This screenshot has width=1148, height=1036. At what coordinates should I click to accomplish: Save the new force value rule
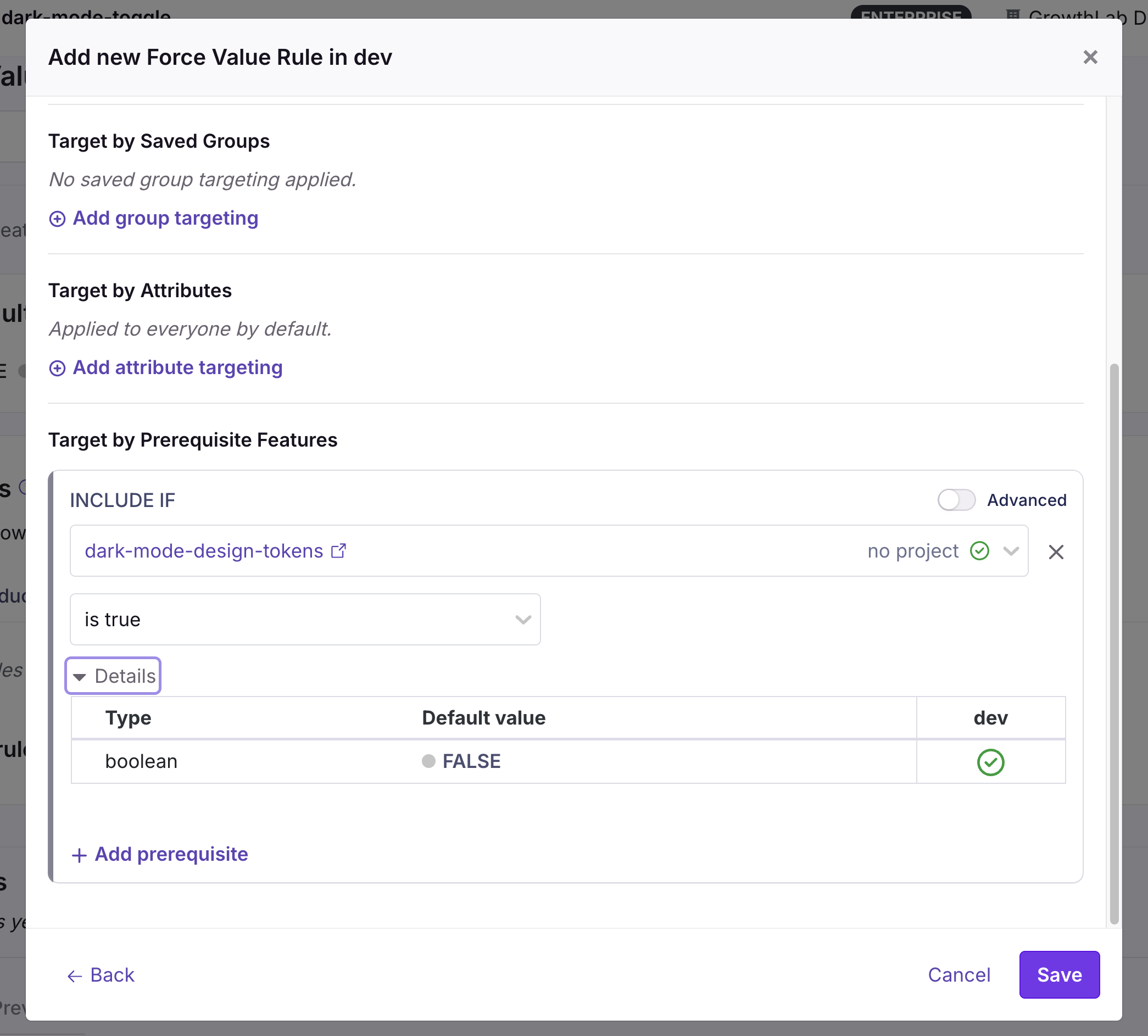click(1058, 975)
